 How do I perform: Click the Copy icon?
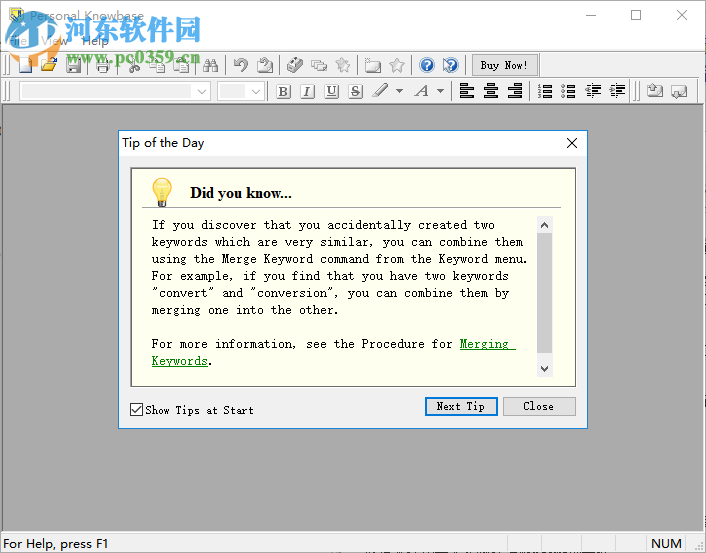coord(157,66)
